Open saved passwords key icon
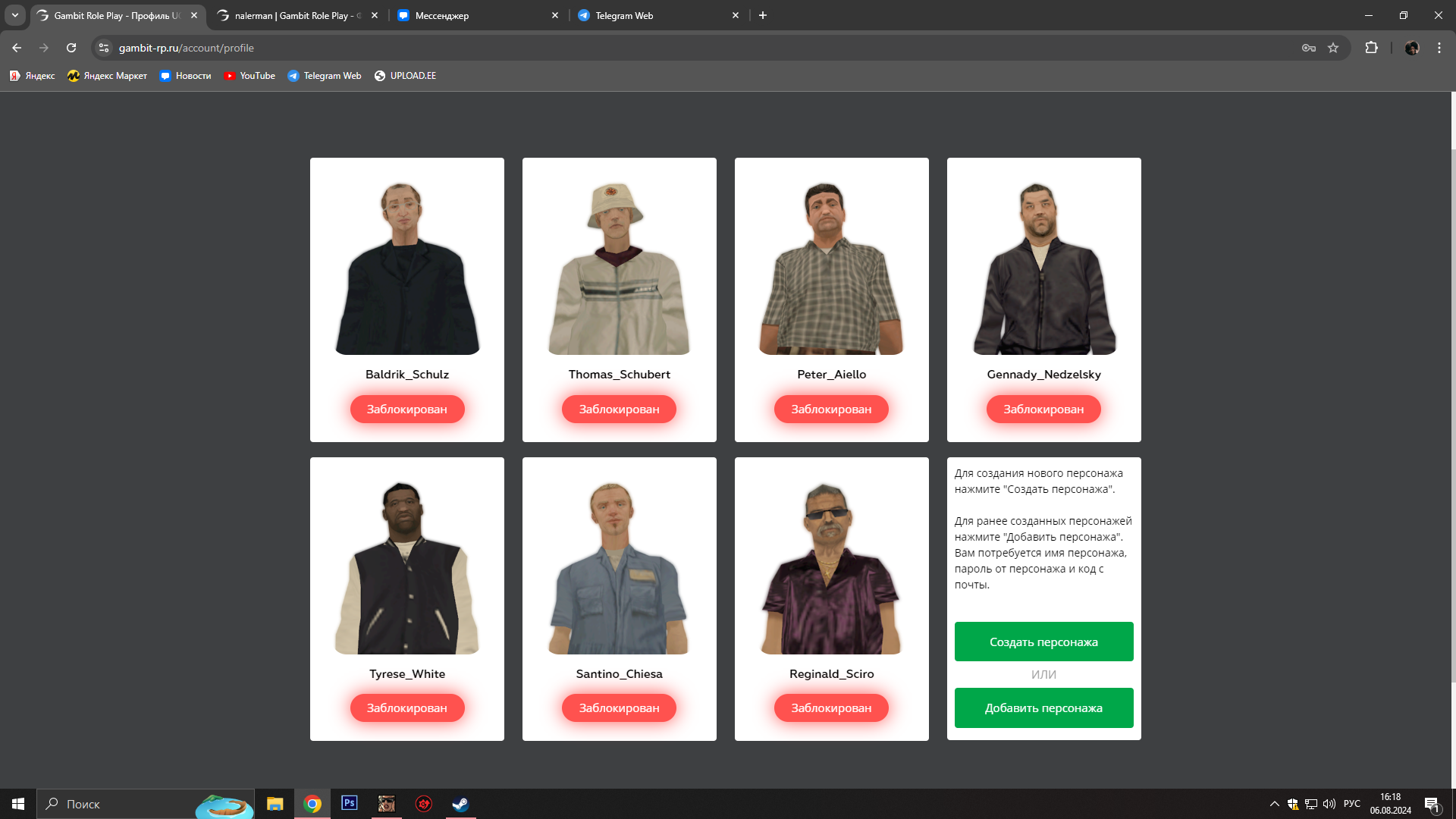1456x819 pixels. pos(1309,48)
